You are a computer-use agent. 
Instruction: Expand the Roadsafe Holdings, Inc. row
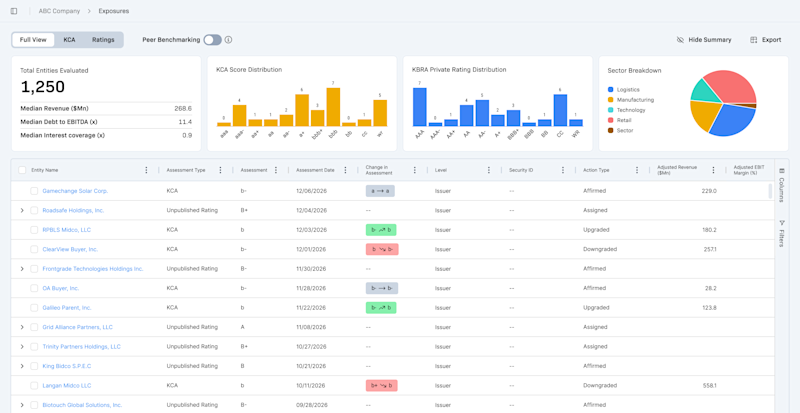click(x=22, y=210)
